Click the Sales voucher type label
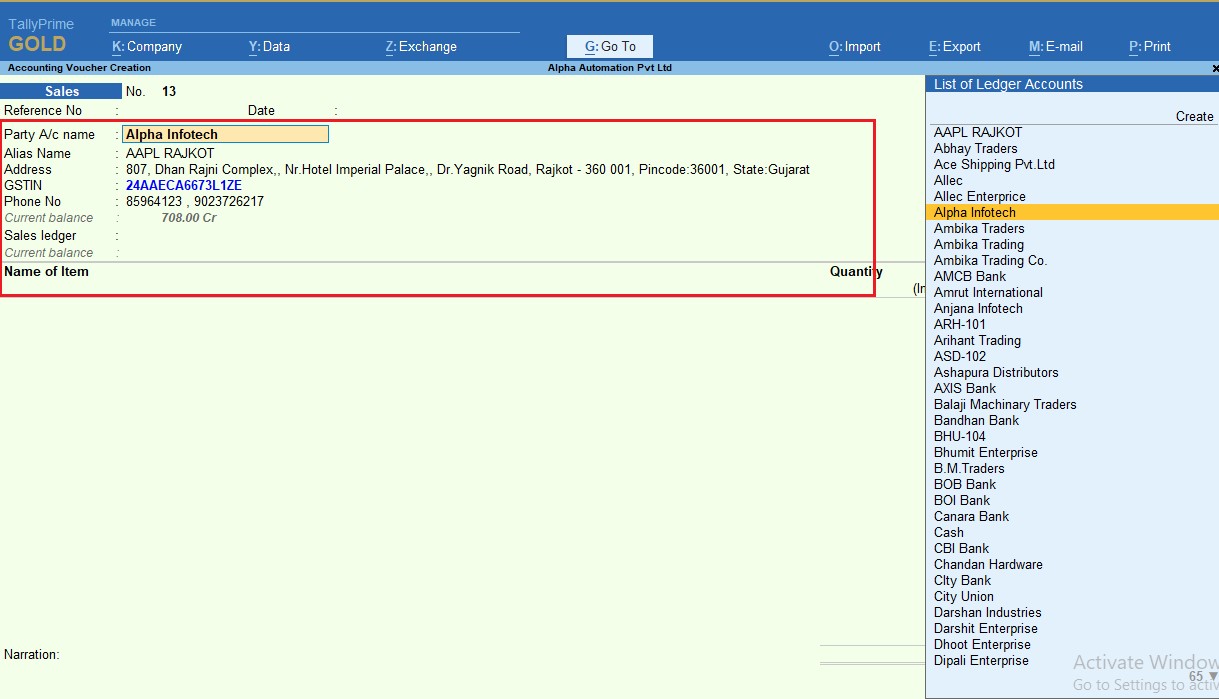This screenshot has width=1219, height=699. (x=62, y=91)
